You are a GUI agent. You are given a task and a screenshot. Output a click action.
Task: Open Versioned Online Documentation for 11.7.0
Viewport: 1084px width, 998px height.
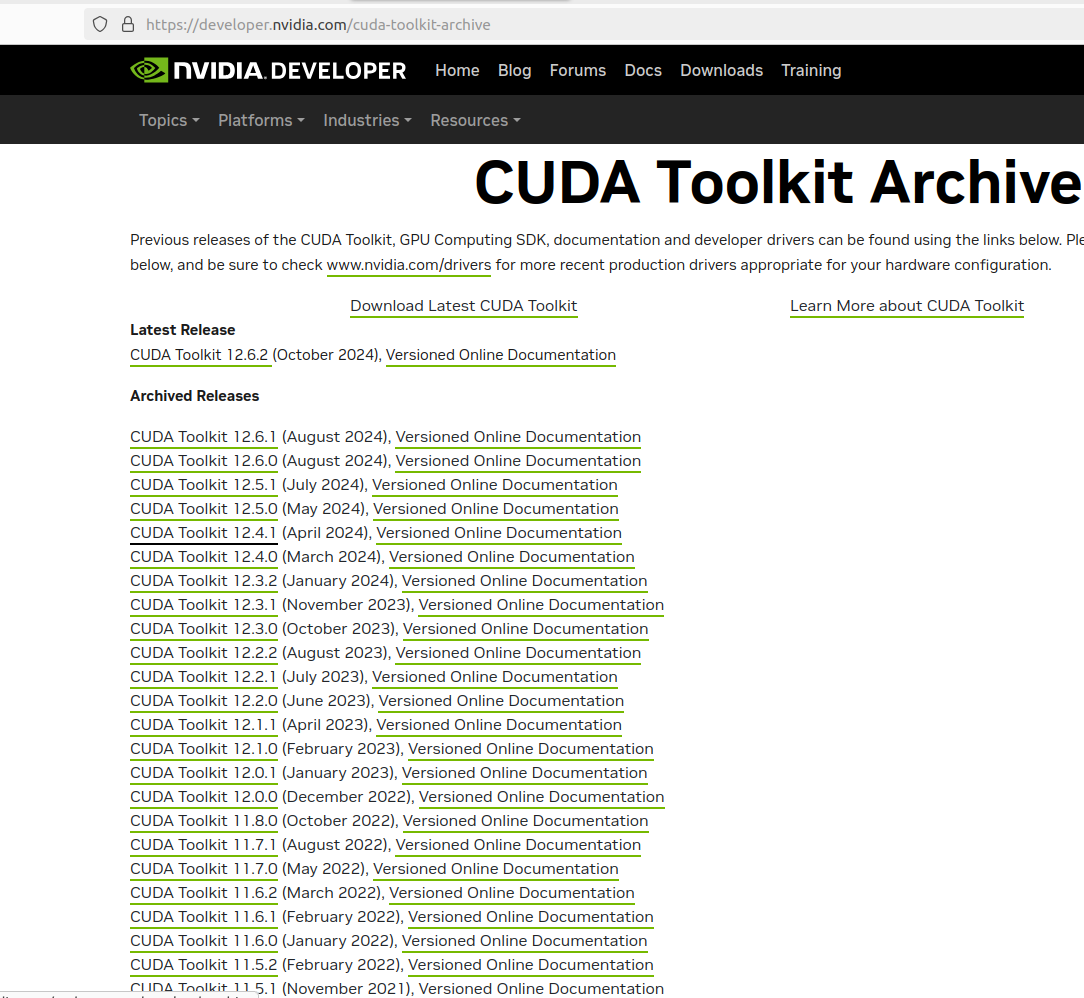(496, 869)
